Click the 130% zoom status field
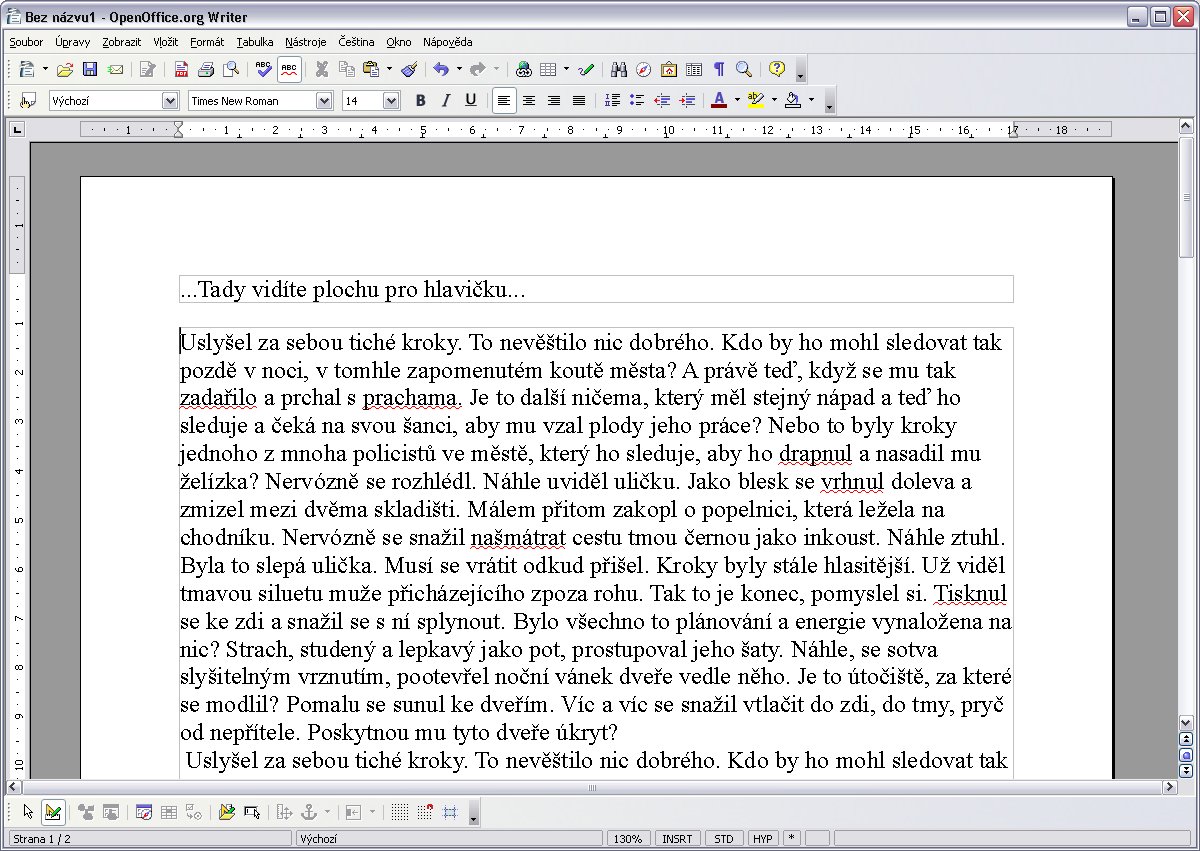Screen dimensions: 1200x851 pos(628,839)
